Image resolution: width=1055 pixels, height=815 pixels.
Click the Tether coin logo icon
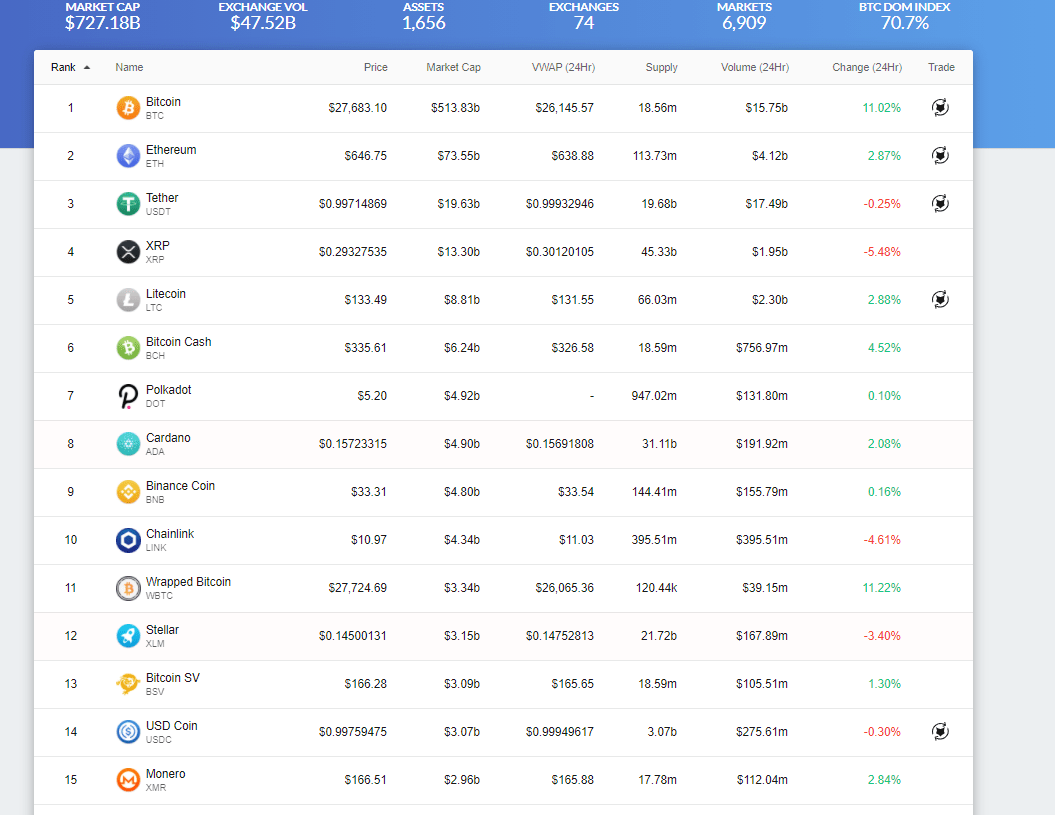coord(128,203)
